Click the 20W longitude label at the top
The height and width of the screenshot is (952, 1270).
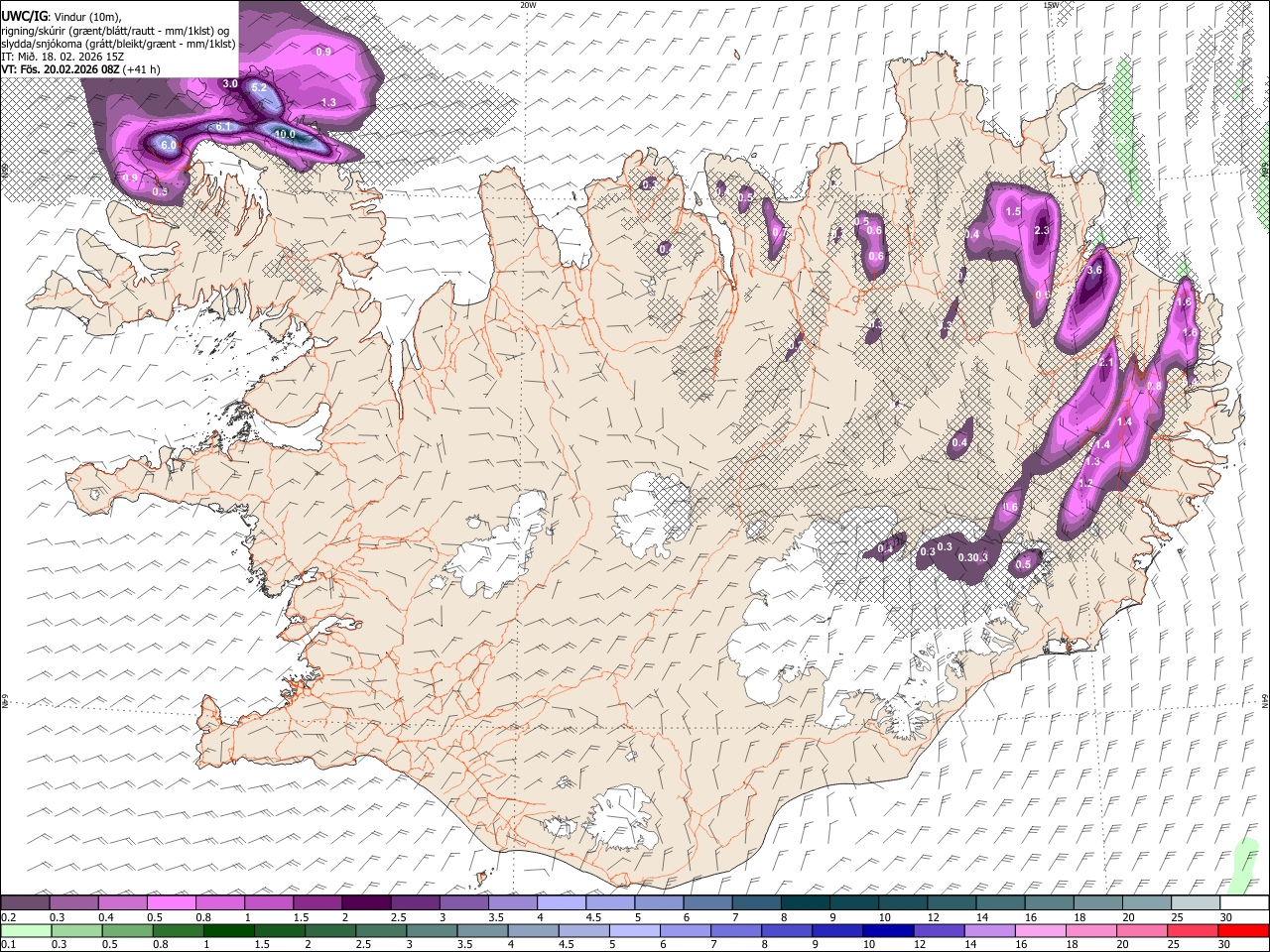click(x=528, y=5)
